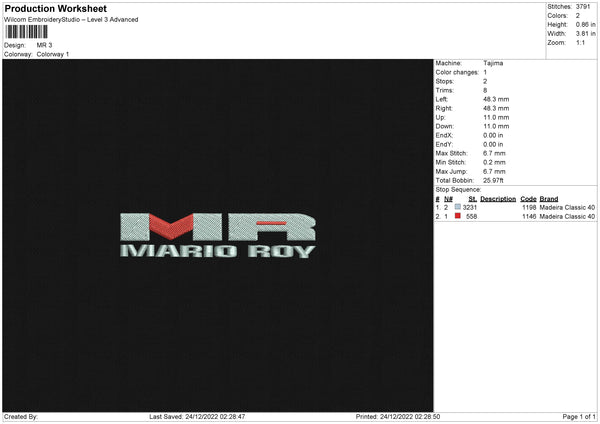The image size is (600, 424).
Task: Click the Min Stitch value 0.2 mm
Action: 494,162
